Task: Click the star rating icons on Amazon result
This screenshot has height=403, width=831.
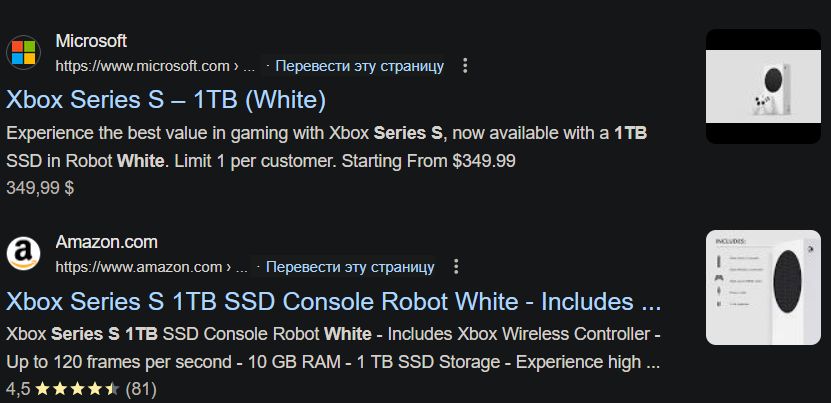Action: coord(79,388)
